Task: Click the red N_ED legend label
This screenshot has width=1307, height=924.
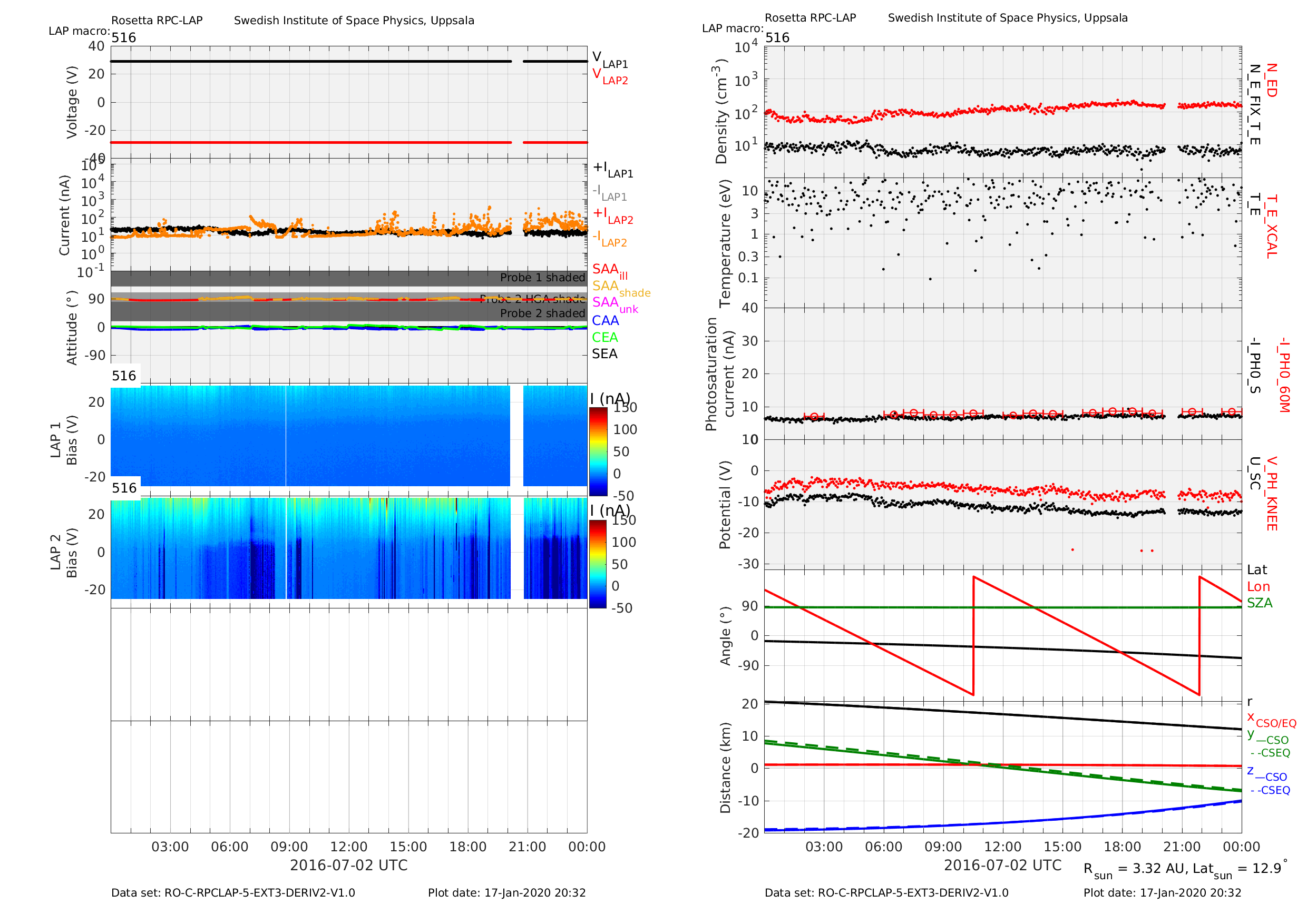Action: (x=1271, y=80)
